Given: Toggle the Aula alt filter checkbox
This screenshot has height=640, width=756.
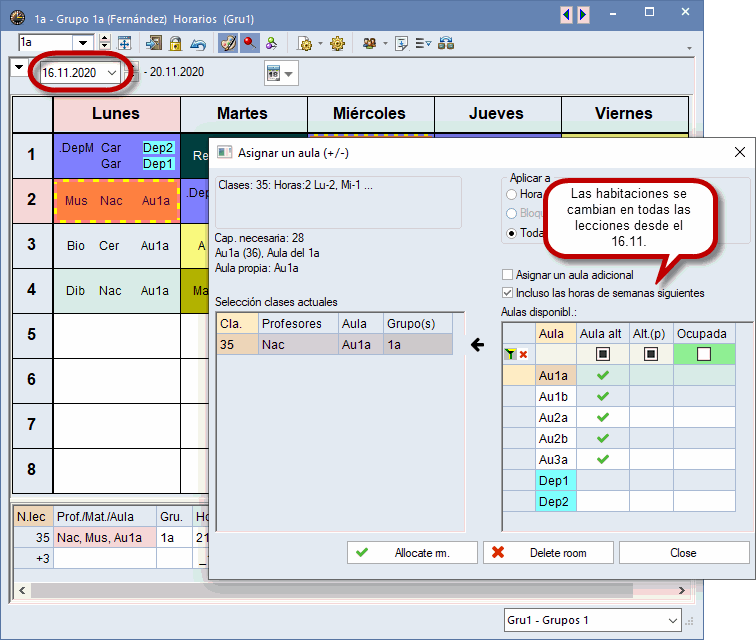Looking at the screenshot, I should [x=603, y=354].
